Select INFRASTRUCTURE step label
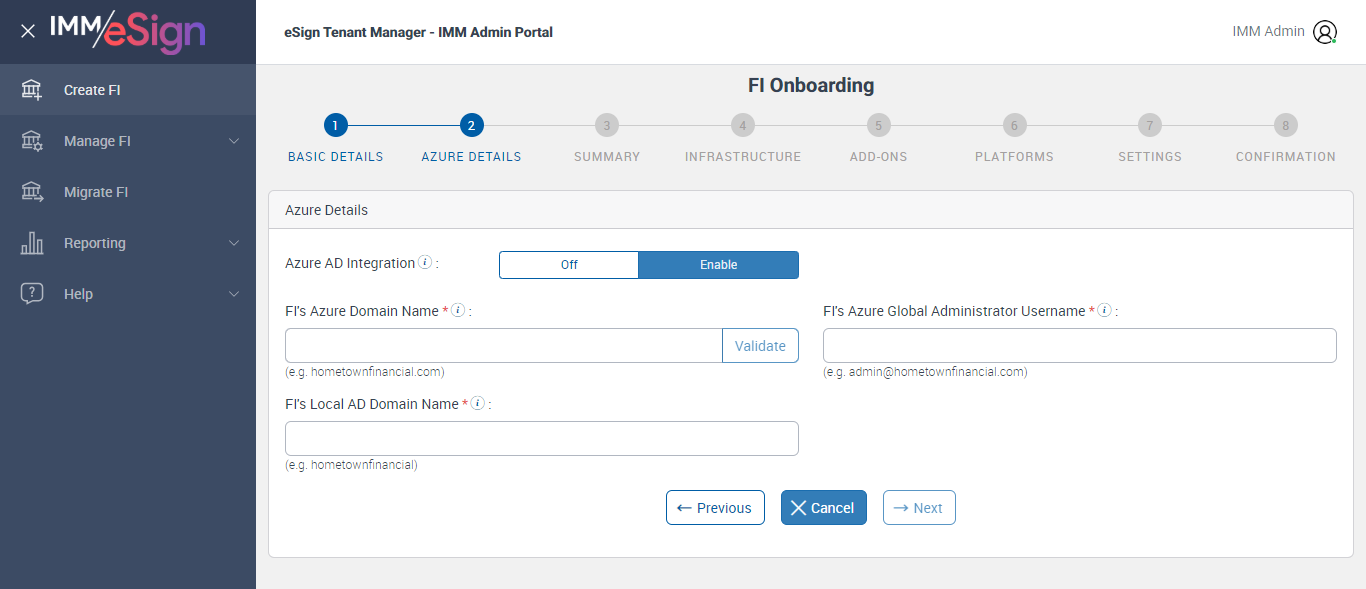 pos(743,157)
